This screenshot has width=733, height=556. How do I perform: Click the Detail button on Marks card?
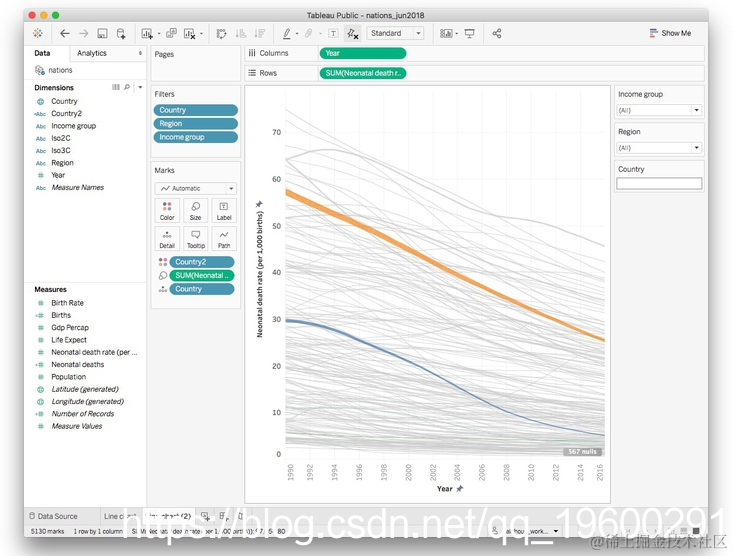click(167, 238)
